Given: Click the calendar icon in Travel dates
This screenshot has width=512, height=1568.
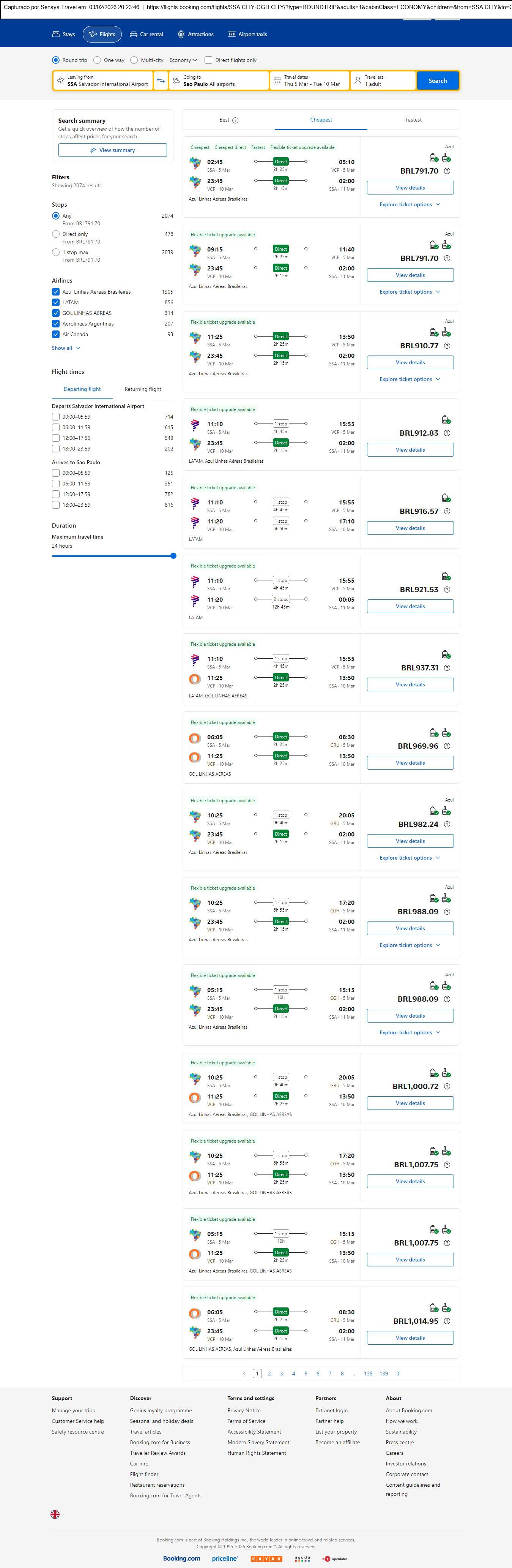Looking at the screenshot, I should [x=277, y=81].
